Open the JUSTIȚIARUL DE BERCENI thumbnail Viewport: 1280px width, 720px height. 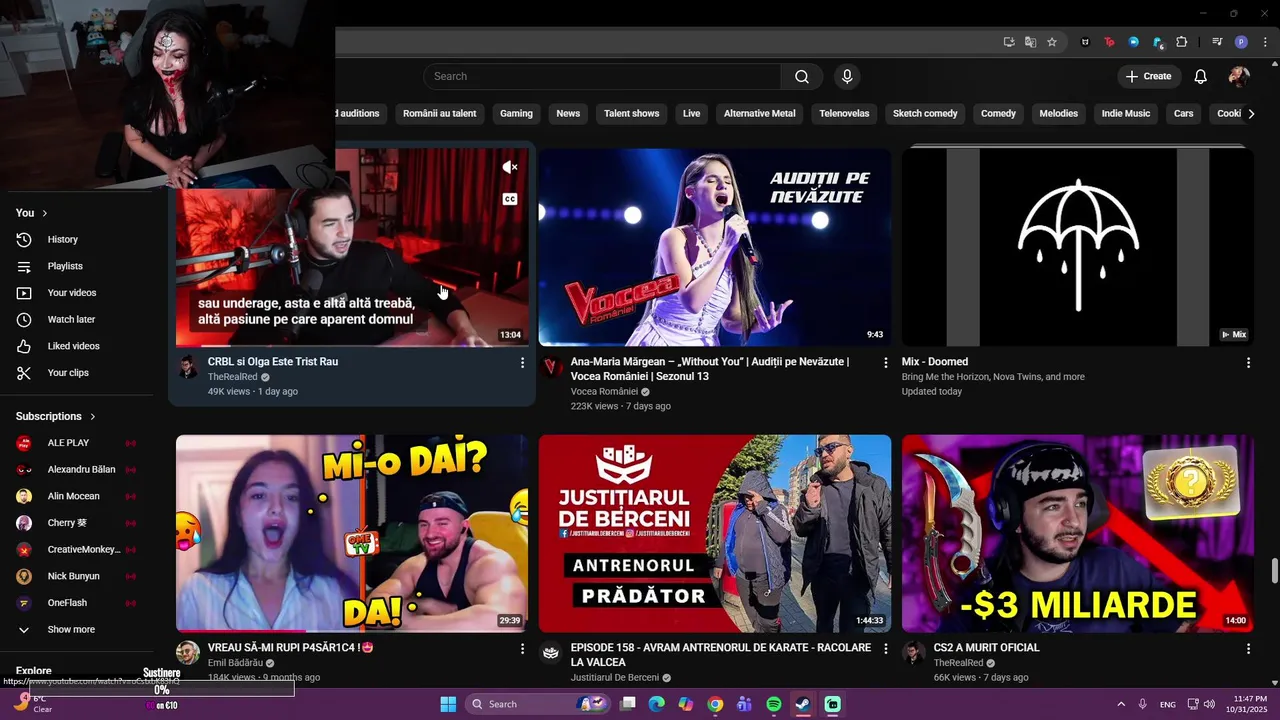715,533
